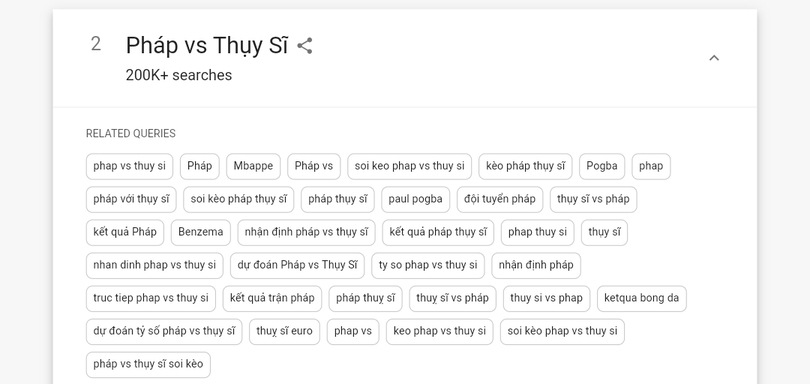Click the share icon beside Pháp vs Thụy Sĩ

pyautogui.click(x=305, y=45)
